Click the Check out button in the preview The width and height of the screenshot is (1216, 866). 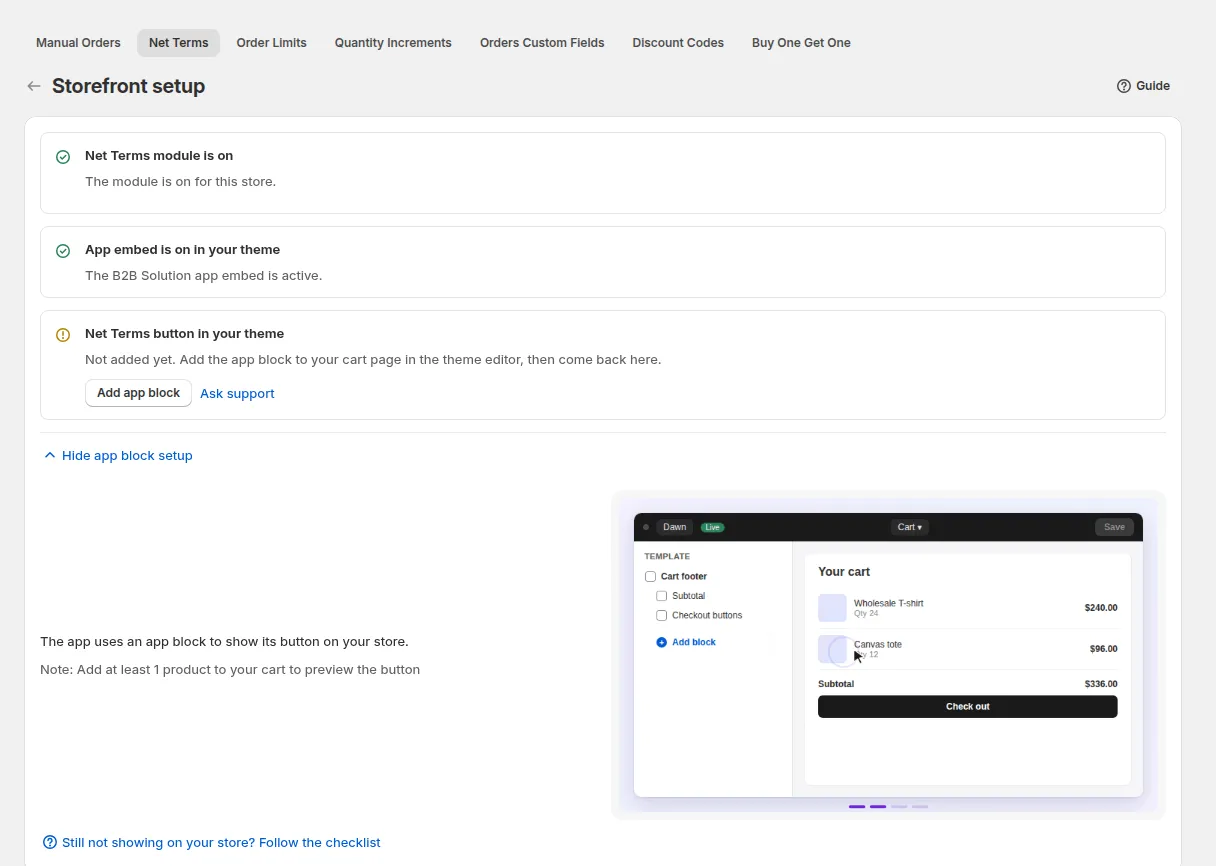(967, 707)
